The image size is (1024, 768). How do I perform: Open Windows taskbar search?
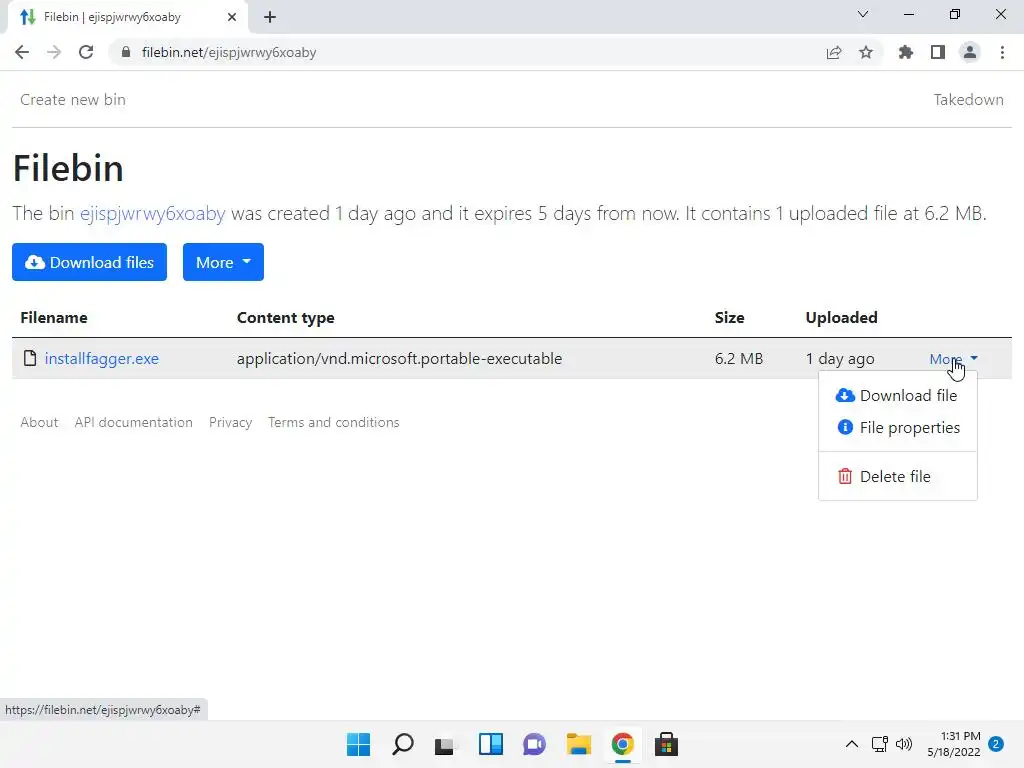[x=403, y=744]
